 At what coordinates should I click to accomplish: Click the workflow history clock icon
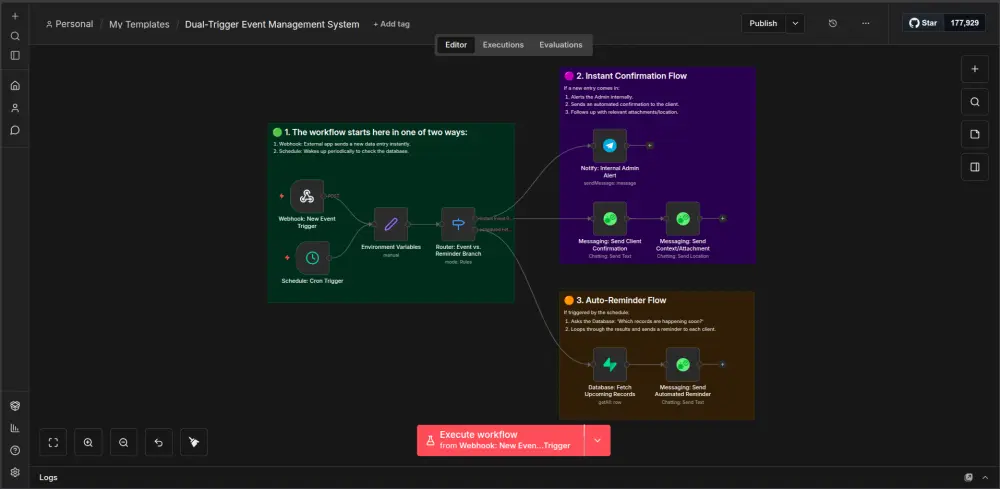(x=833, y=24)
